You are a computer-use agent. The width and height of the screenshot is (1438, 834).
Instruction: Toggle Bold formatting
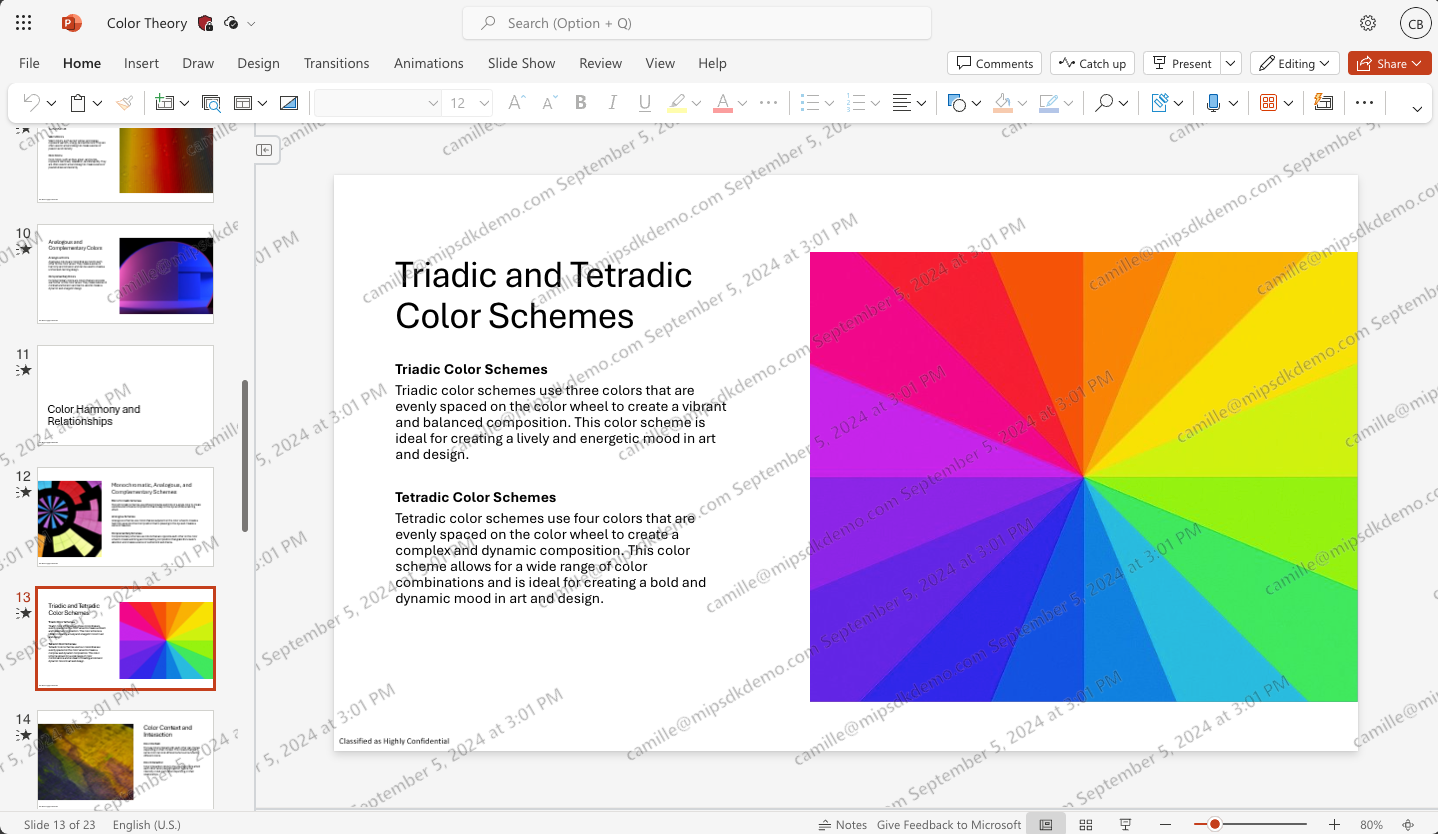pos(580,102)
